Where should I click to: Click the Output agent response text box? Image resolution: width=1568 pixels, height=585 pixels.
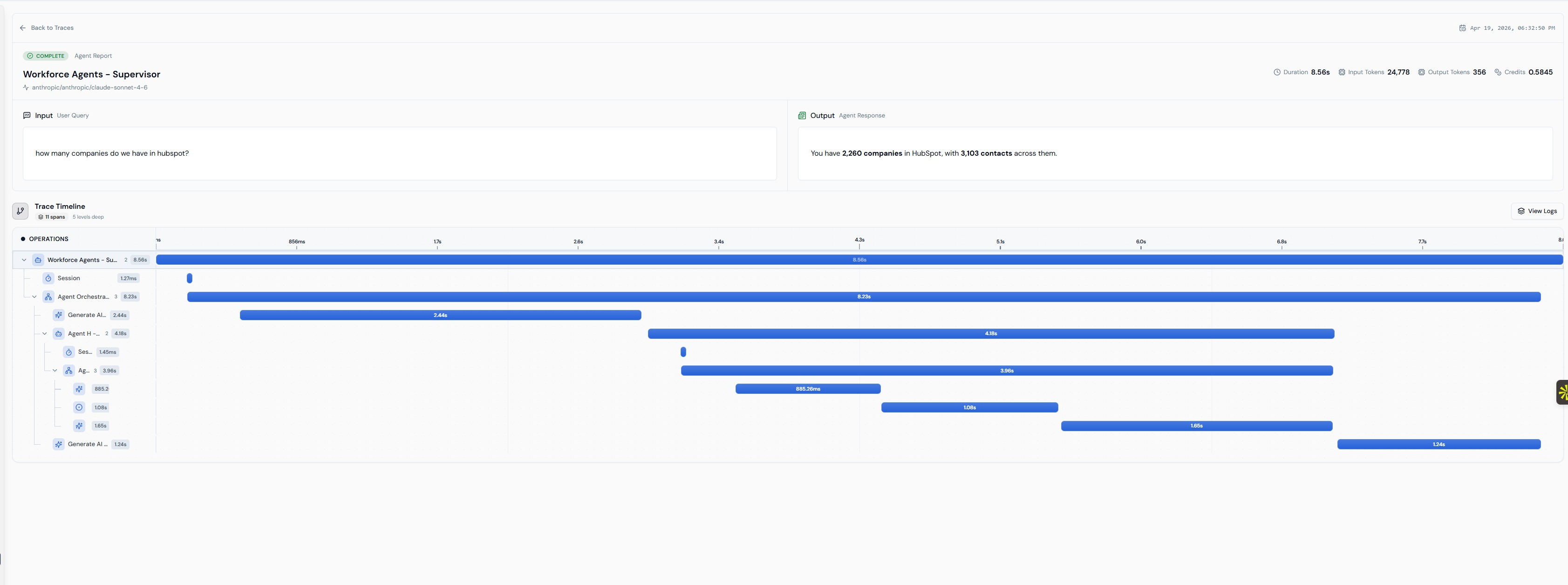point(1174,153)
